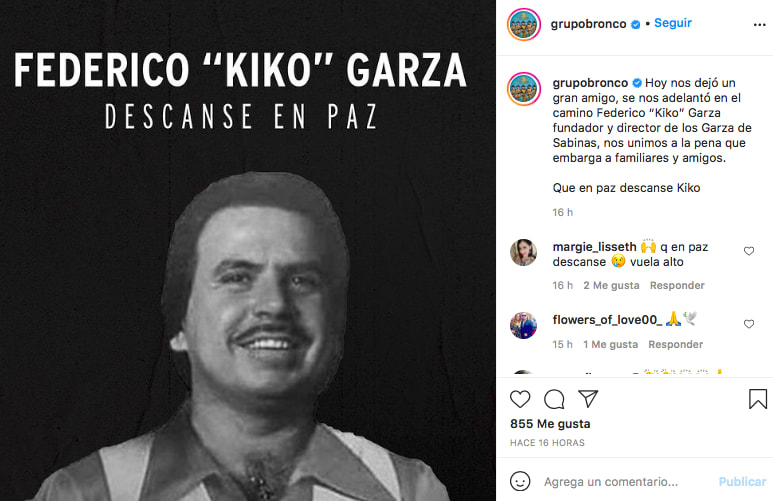Click Seguir to follow grupobronco
The width and height of the screenshot is (773, 501).
coord(672,23)
